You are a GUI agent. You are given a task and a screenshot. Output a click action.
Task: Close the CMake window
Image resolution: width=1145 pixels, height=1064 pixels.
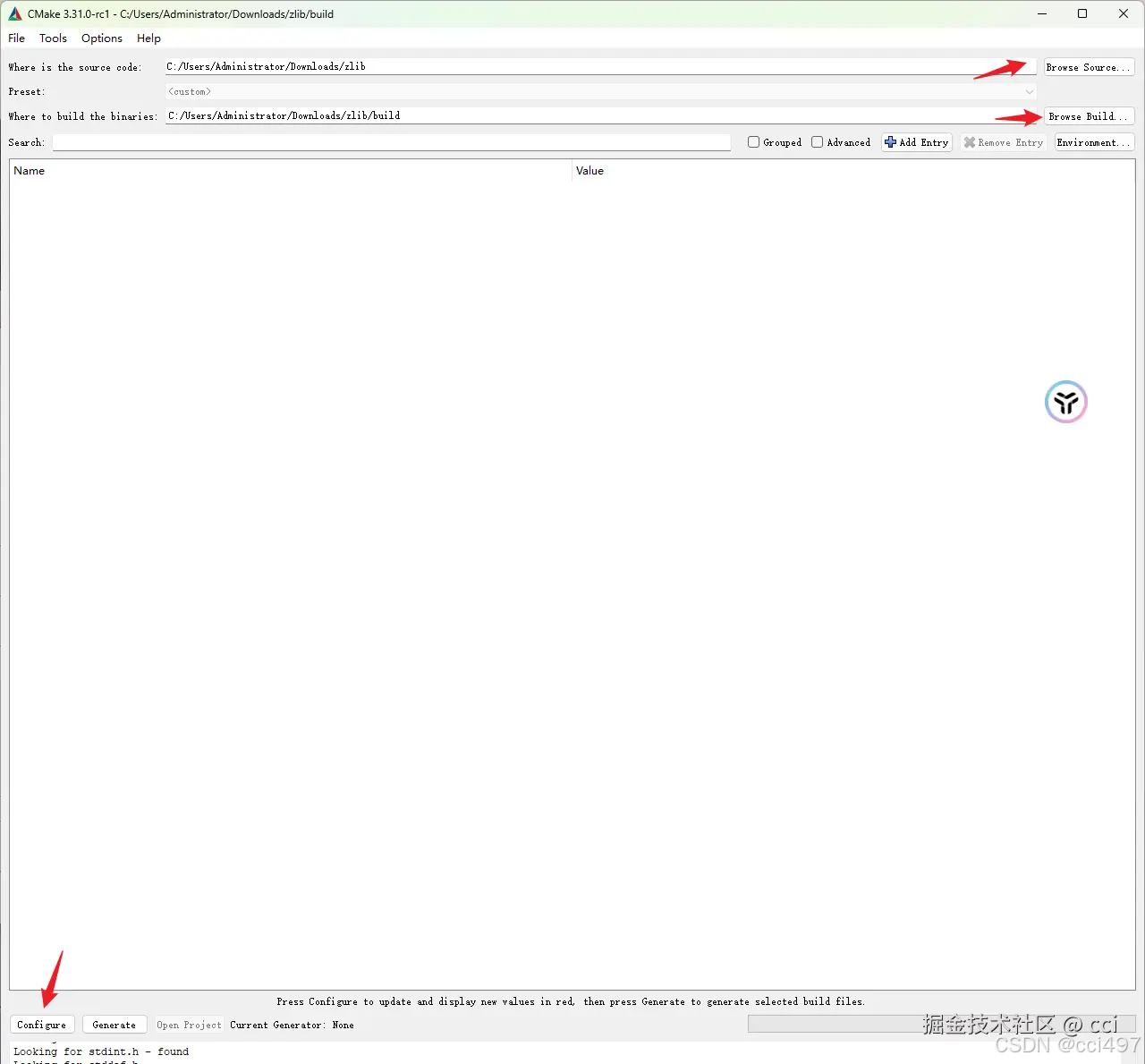click(x=1124, y=13)
